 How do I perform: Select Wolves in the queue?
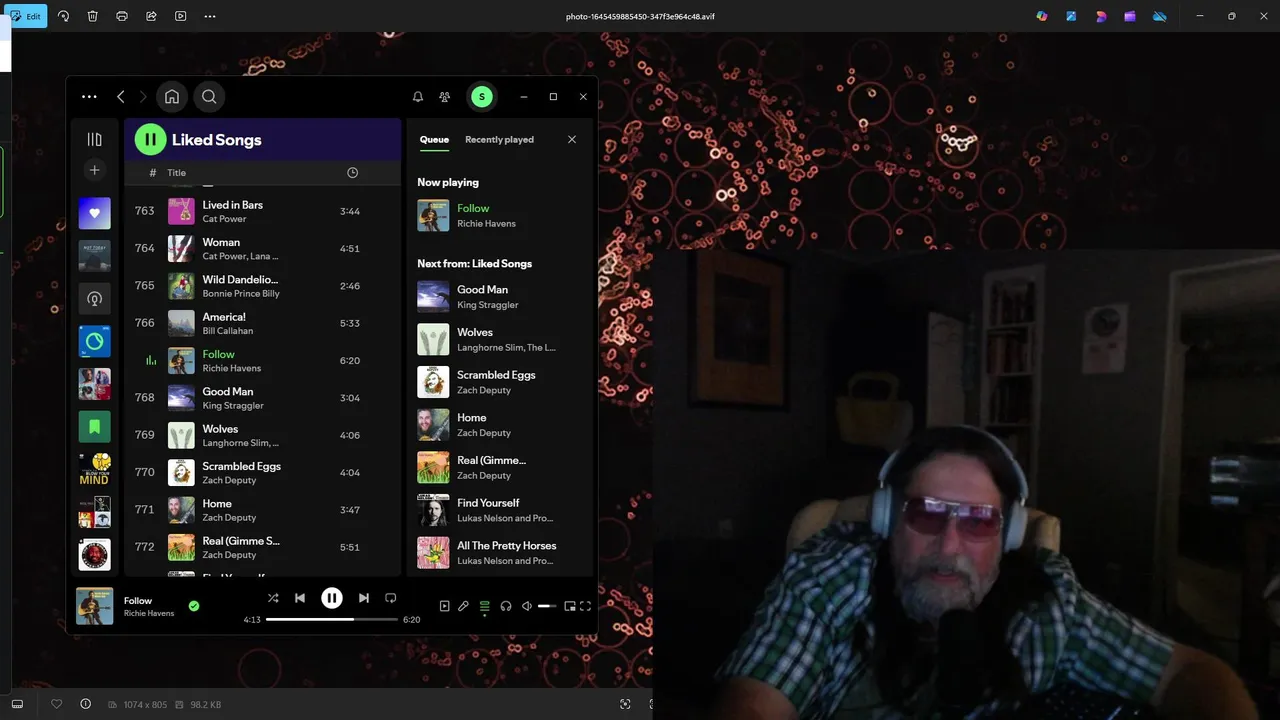pyautogui.click(x=499, y=340)
